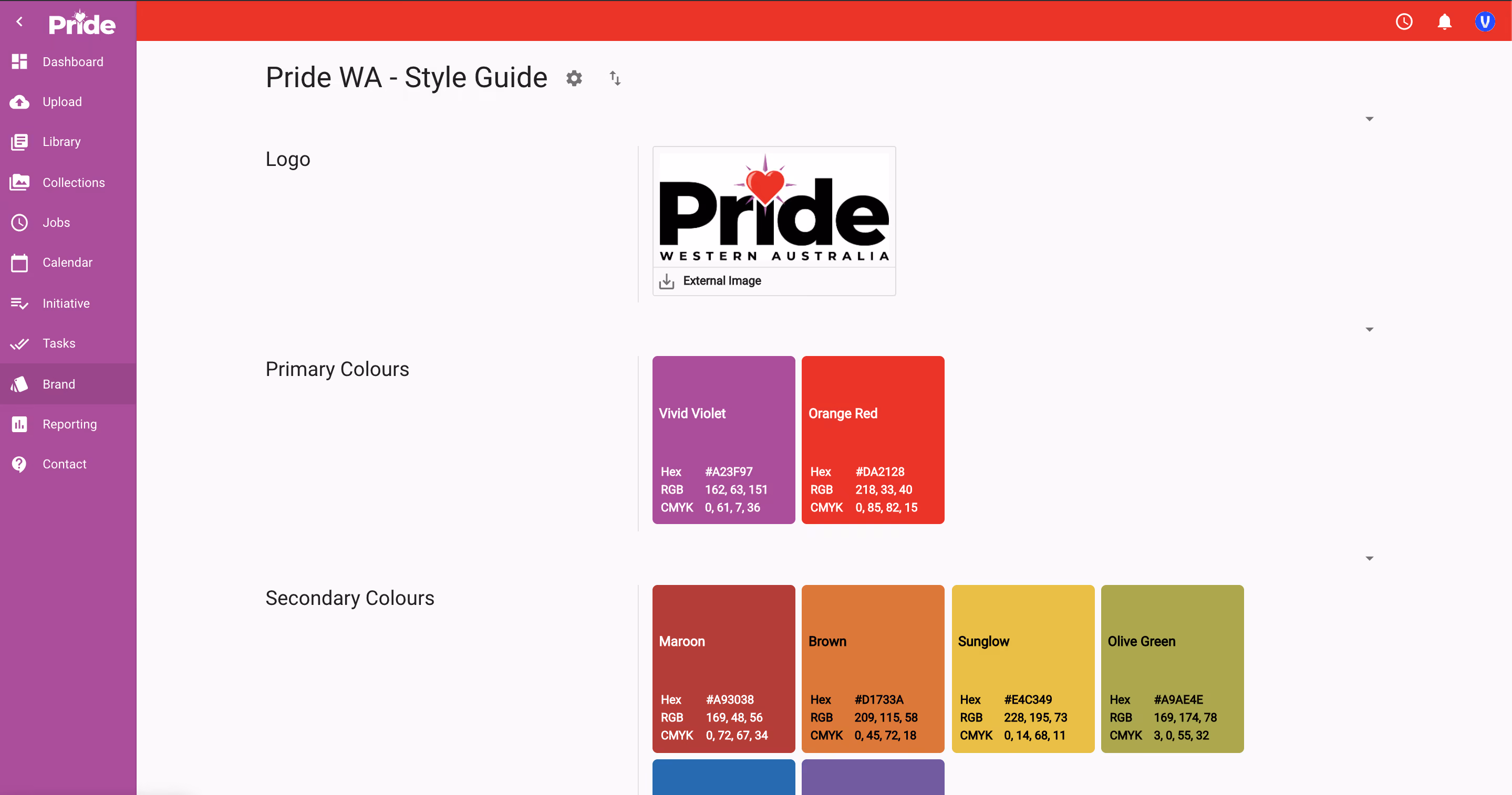Collapse the sidebar with the back chevron

tap(19, 22)
